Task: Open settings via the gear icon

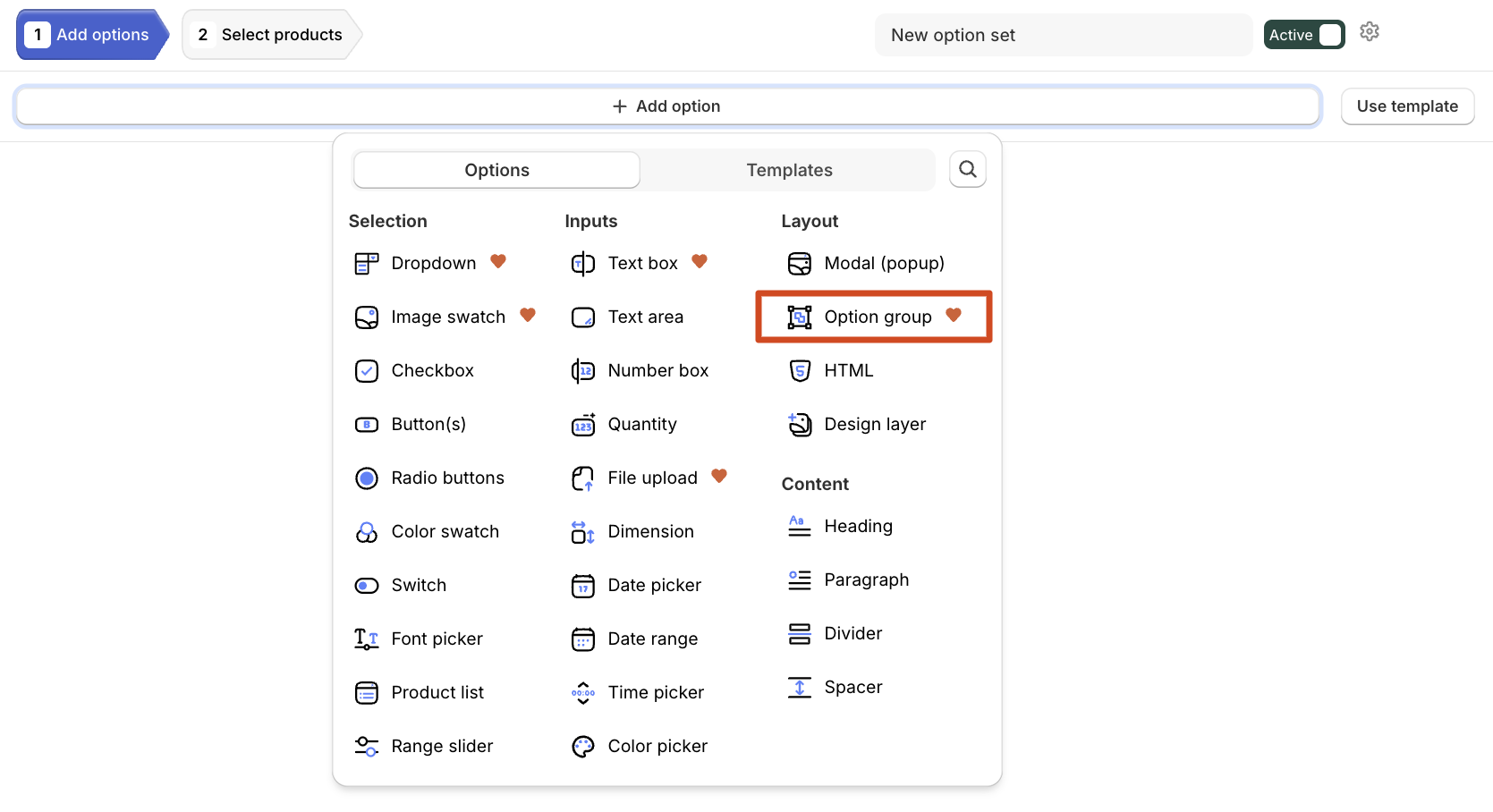Action: 1370,32
